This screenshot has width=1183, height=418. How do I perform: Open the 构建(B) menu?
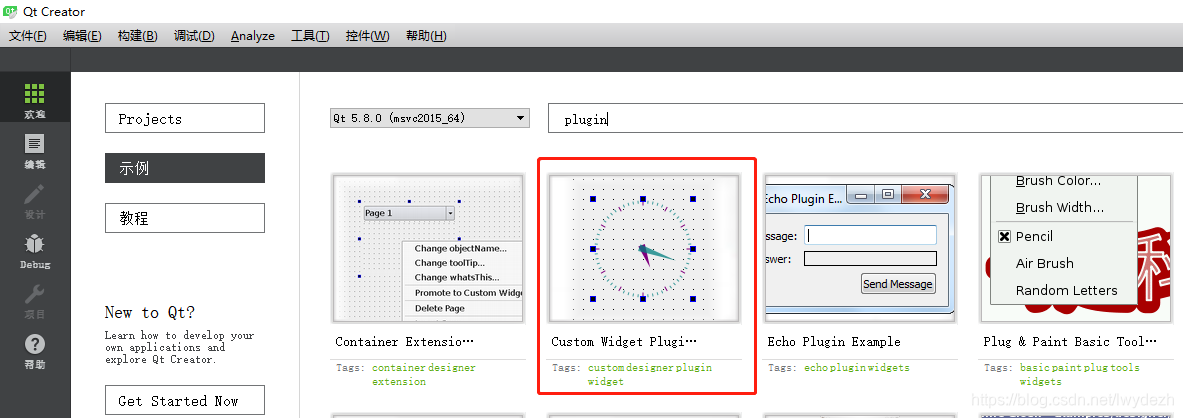click(x=137, y=35)
